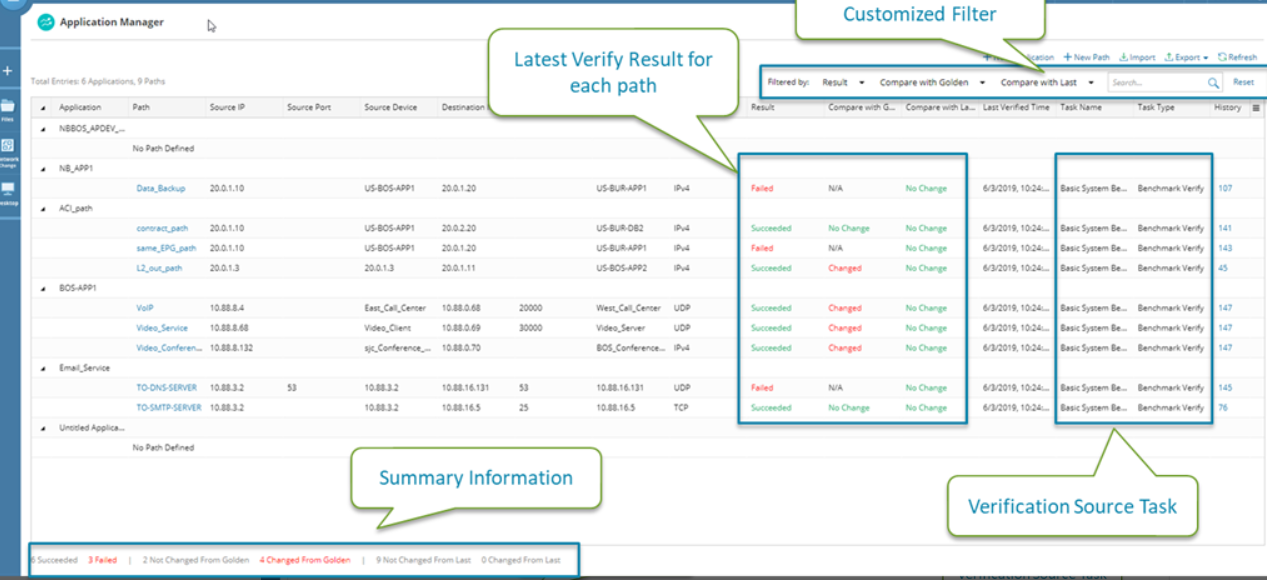Collapse the NB_APP1 application group
The height and width of the screenshot is (580, 1267).
click(43, 168)
